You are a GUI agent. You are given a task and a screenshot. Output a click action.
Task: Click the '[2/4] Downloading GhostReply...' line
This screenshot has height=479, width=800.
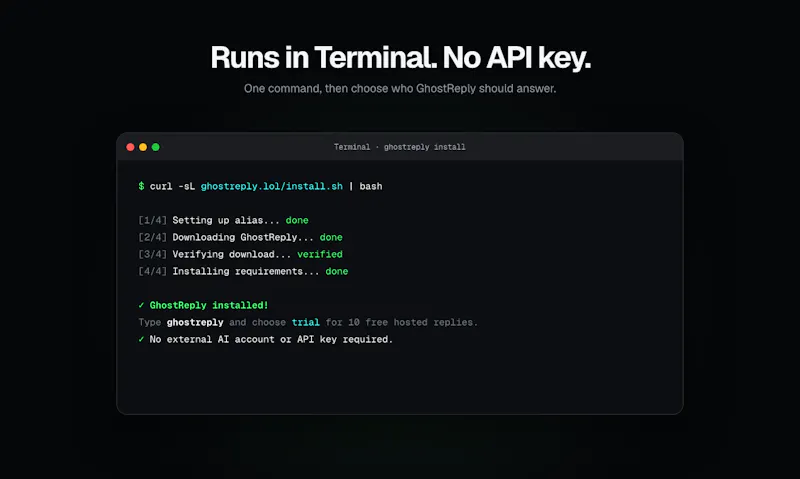coord(240,237)
